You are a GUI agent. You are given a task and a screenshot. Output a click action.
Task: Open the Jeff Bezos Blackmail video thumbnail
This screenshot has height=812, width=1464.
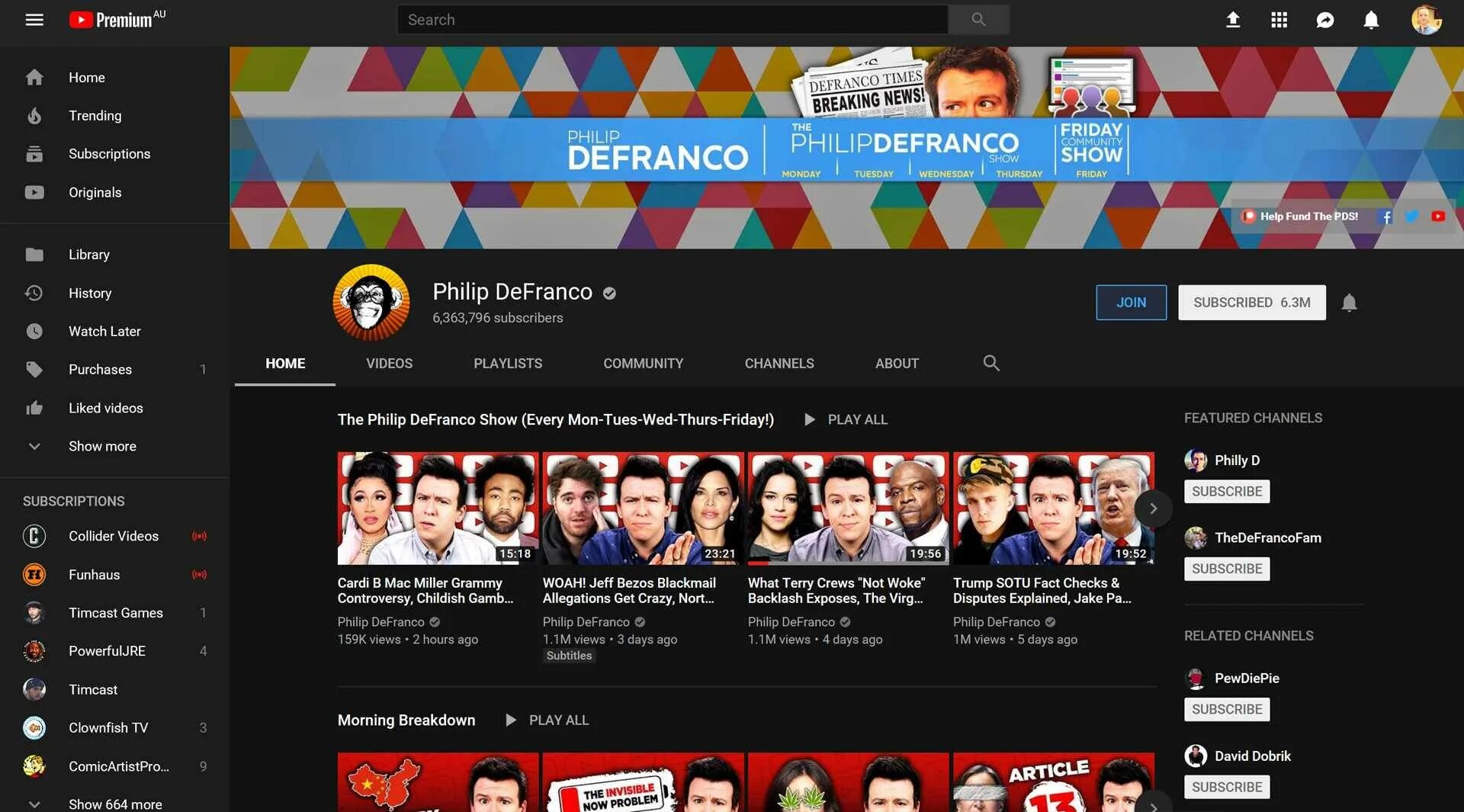[x=643, y=509]
